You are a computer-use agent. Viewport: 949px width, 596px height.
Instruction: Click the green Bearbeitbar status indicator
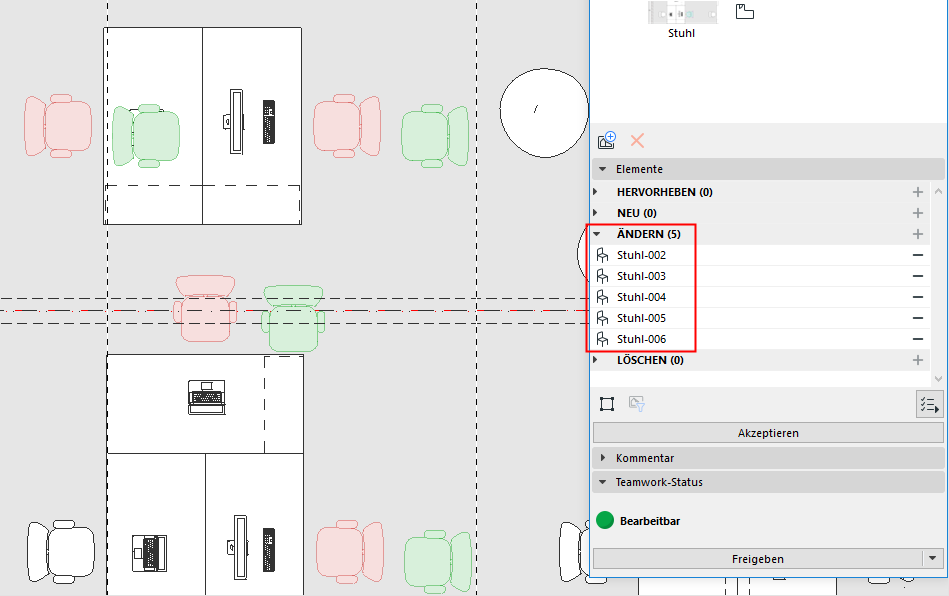tap(605, 520)
